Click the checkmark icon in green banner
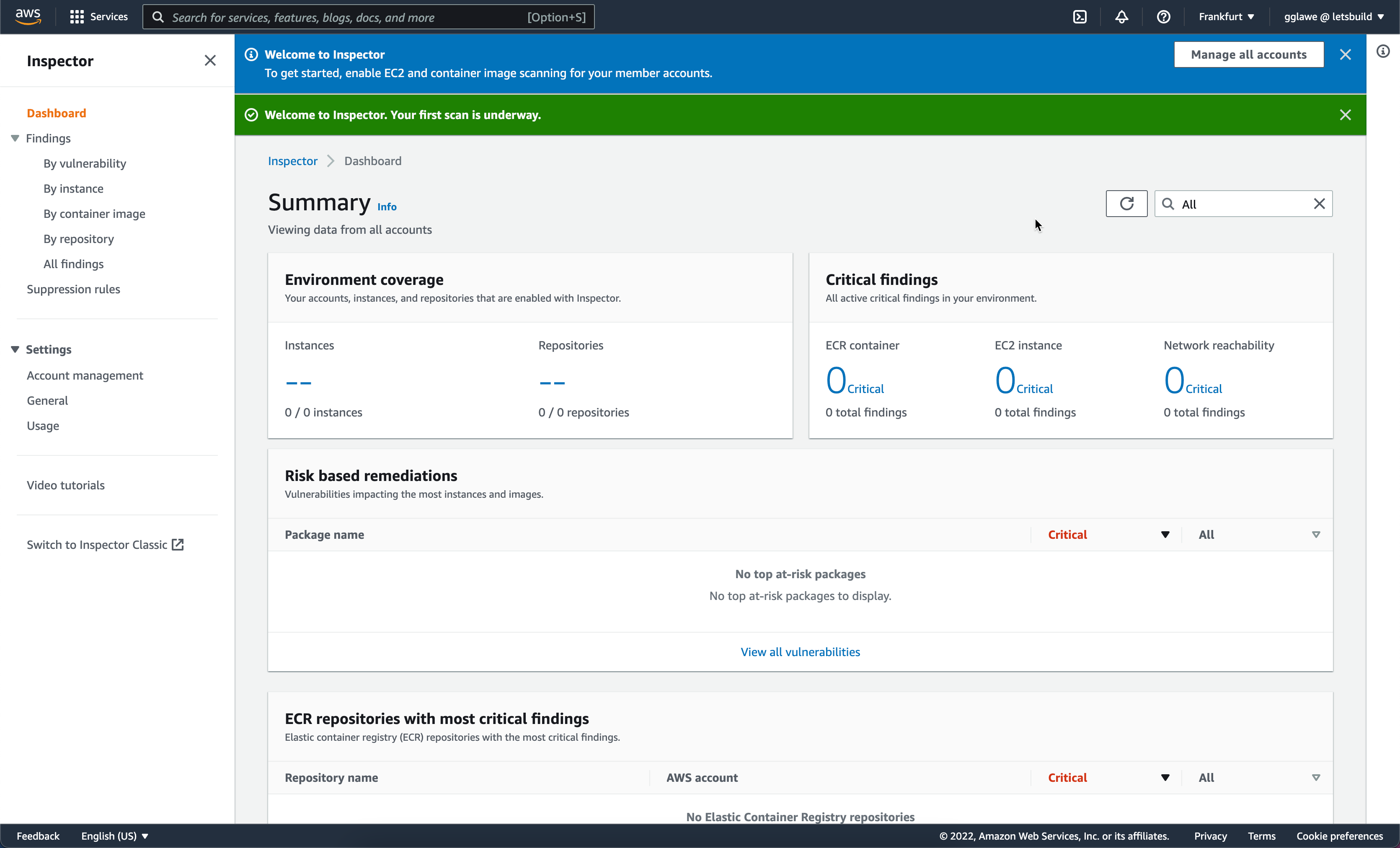The height and width of the screenshot is (848, 1400). 251,115
